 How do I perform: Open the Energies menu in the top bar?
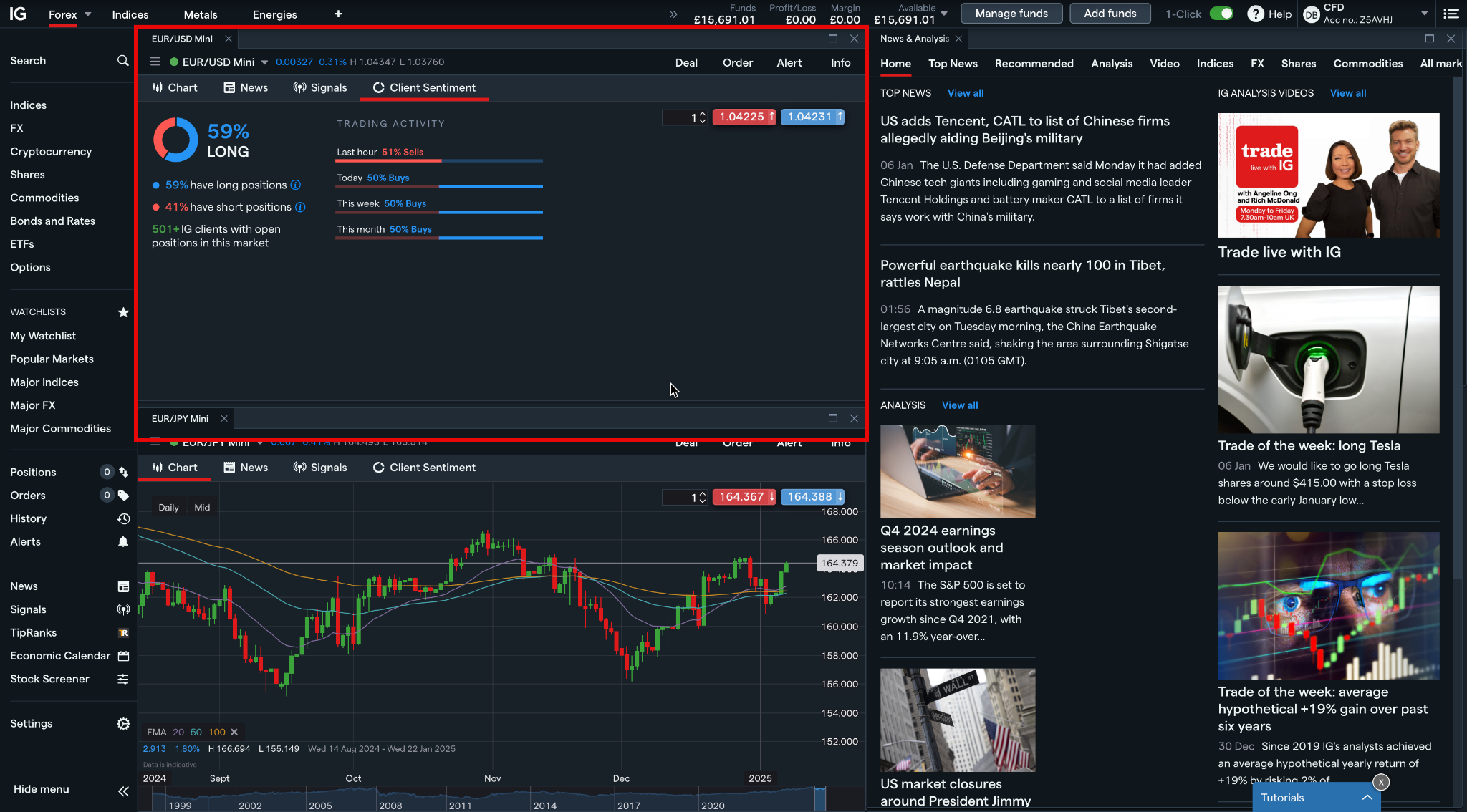point(274,14)
